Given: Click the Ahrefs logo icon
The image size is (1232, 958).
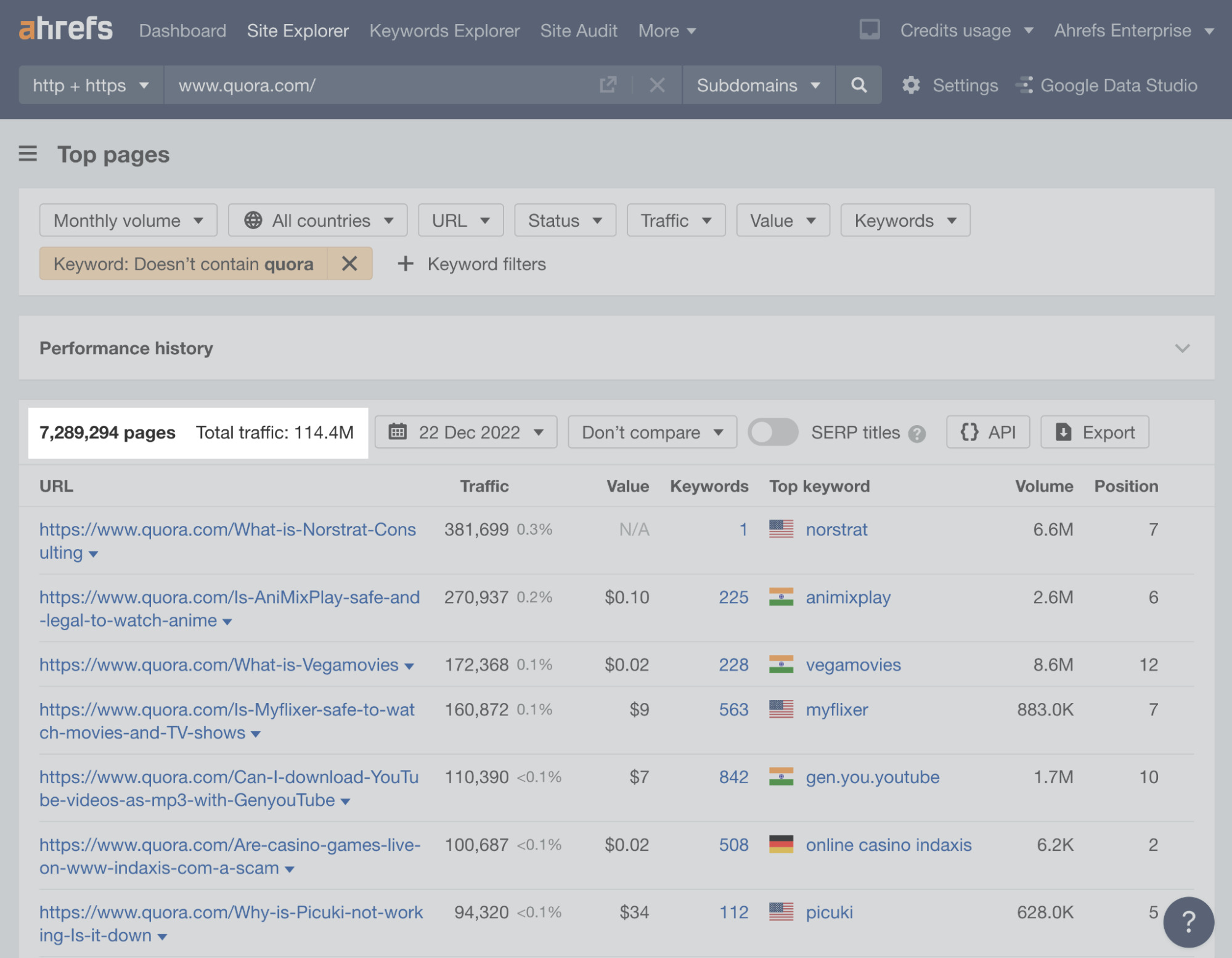Looking at the screenshot, I should click(66, 28).
